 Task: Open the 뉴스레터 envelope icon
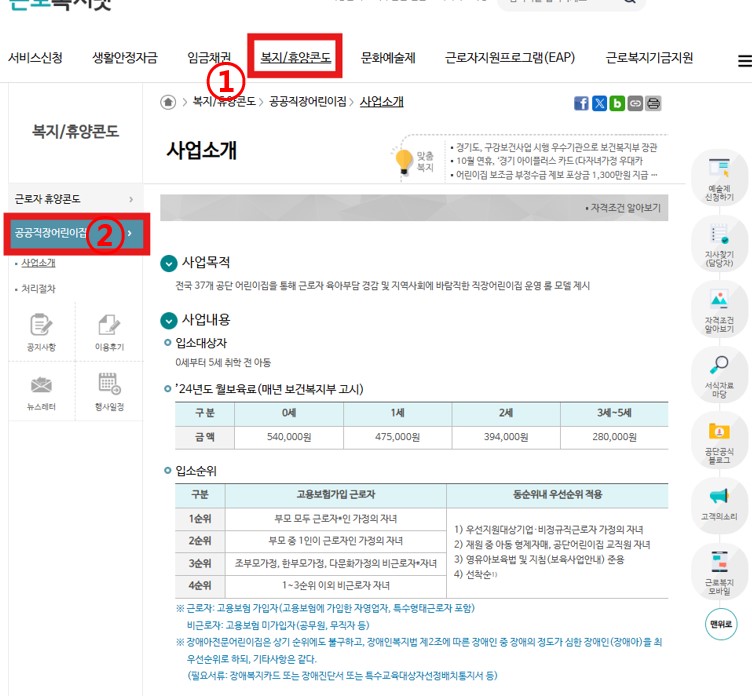pyautogui.click(x=41, y=392)
